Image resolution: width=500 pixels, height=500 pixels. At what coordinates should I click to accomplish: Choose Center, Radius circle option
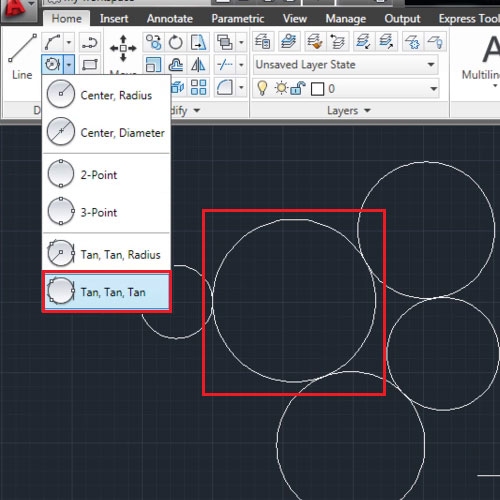coord(107,95)
